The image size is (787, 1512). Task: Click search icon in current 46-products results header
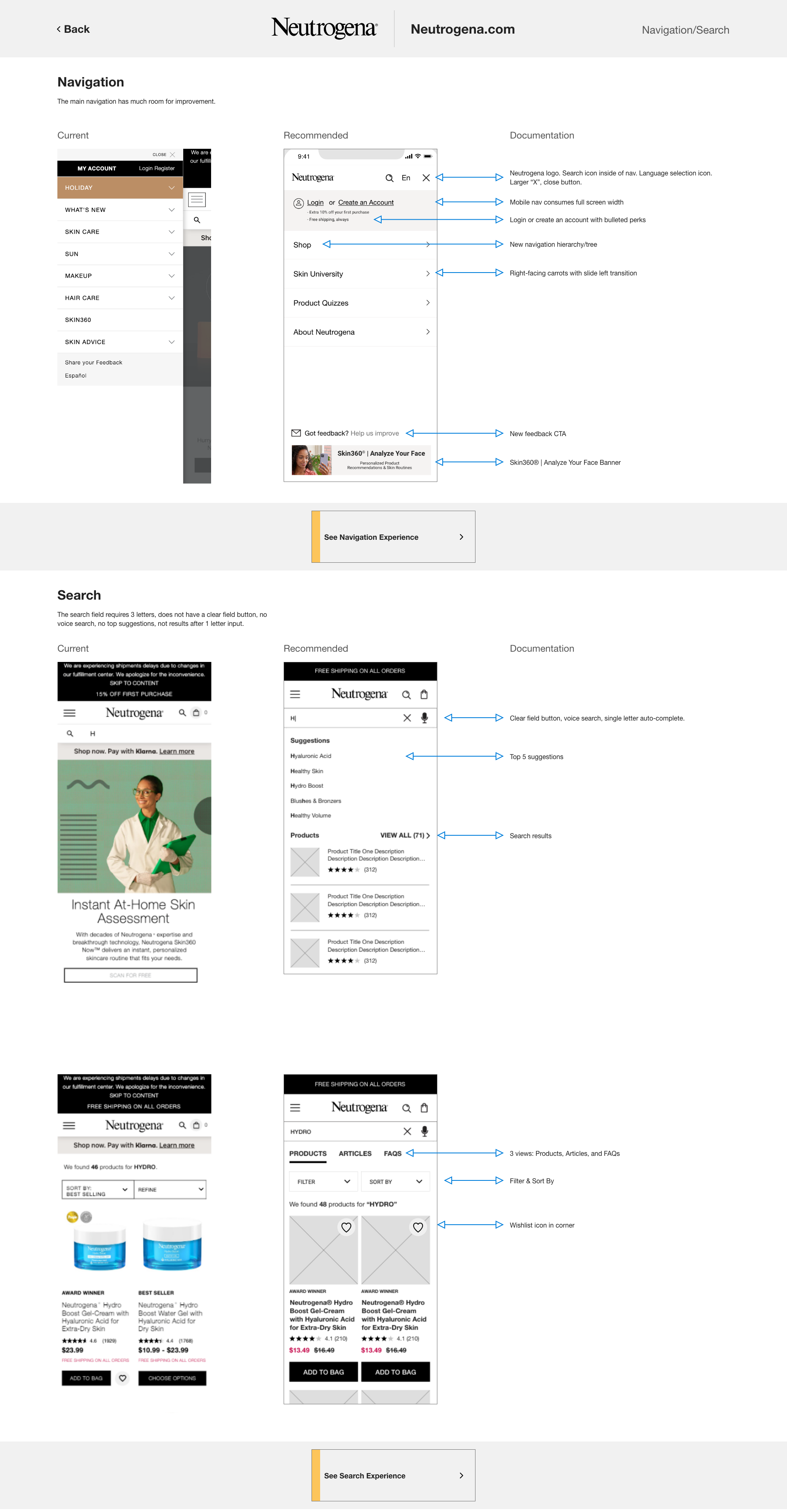pyautogui.click(x=182, y=1125)
